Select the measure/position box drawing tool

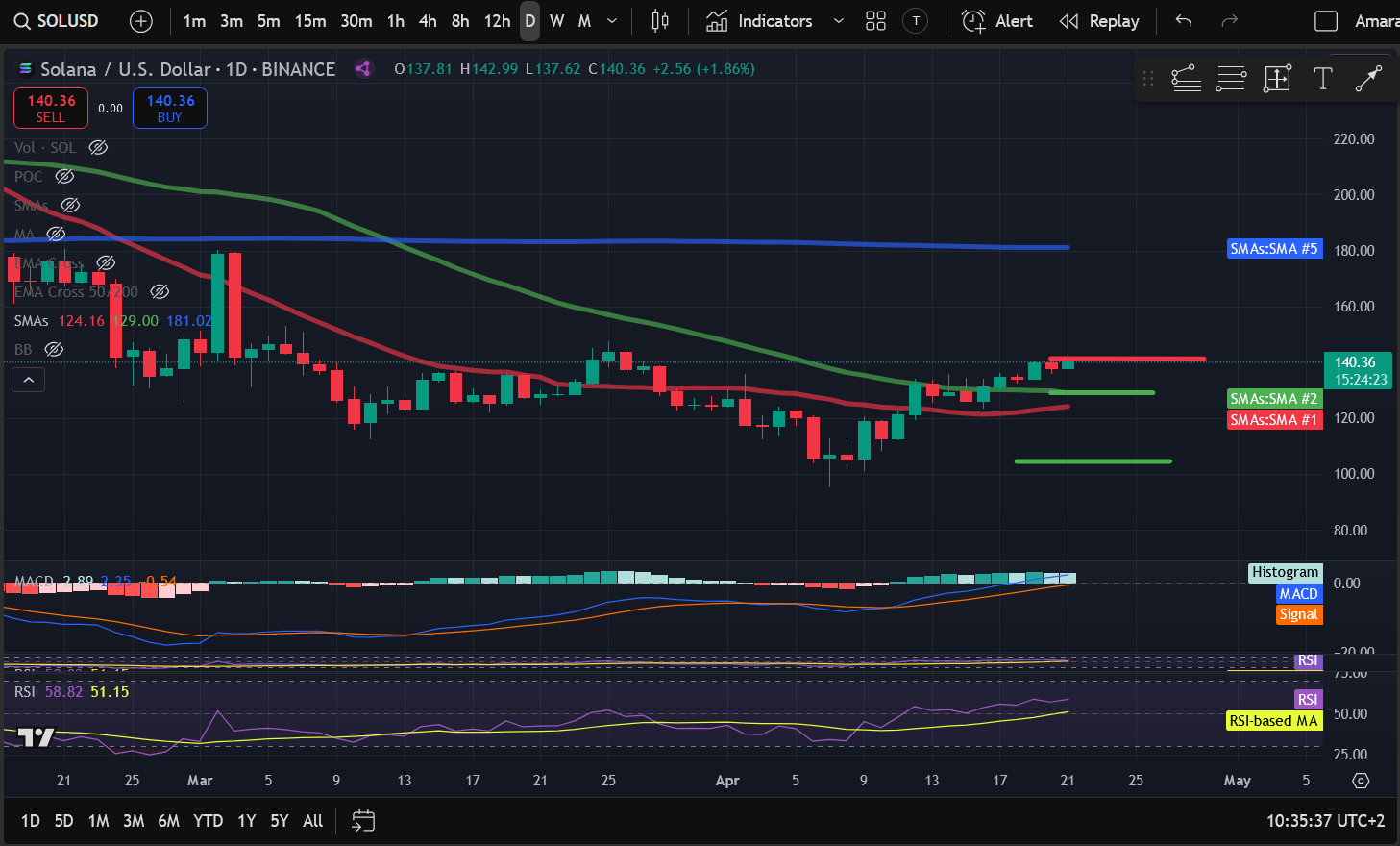tap(1277, 79)
